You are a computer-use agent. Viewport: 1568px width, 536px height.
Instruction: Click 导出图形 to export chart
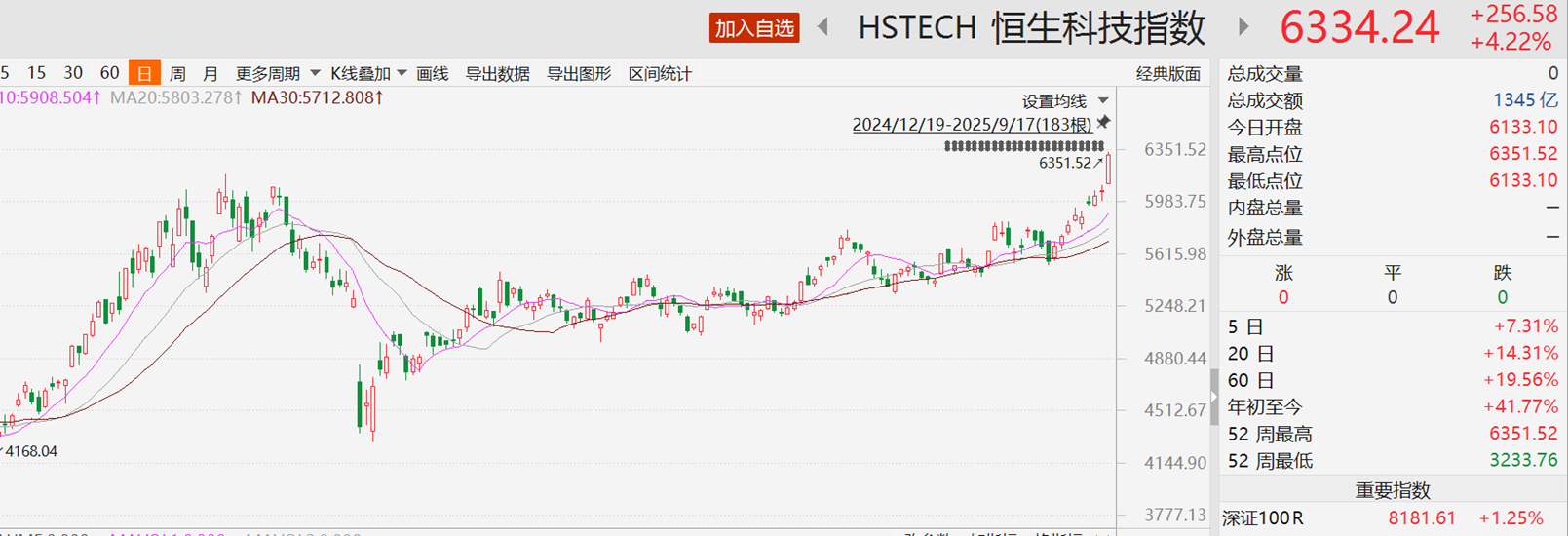tap(579, 74)
